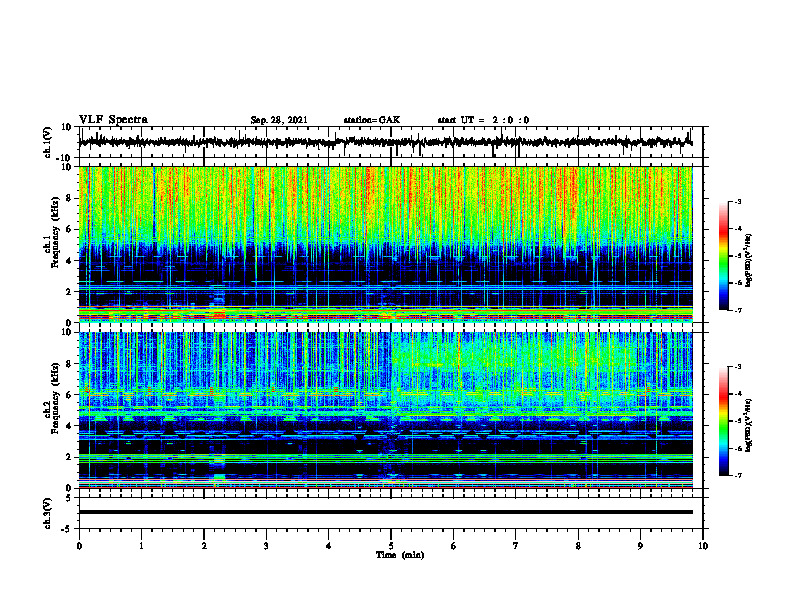Screen dimensions: 792x612
Task: Click the "1" time axis tick label
Action: [x=141, y=546]
